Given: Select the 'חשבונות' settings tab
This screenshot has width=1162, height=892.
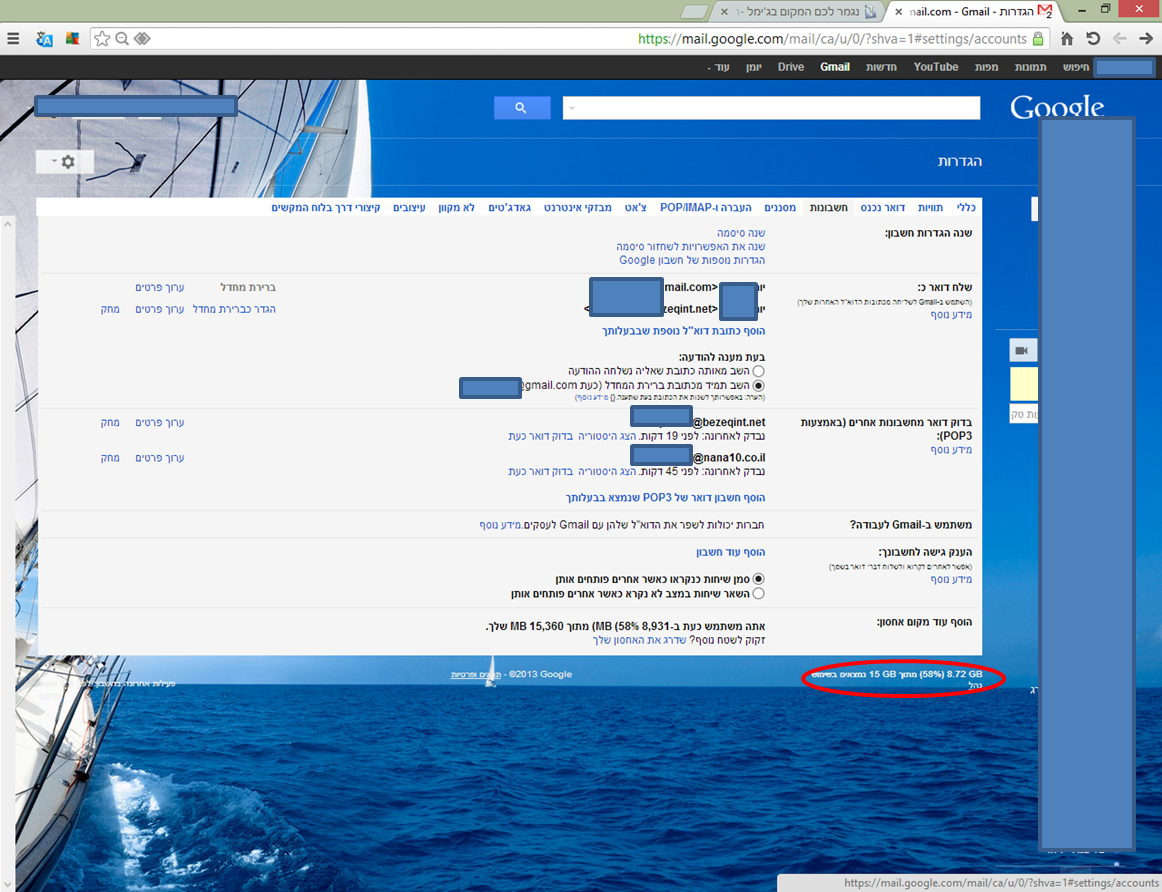Looking at the screenshot, I should click(x=829, y=207).
